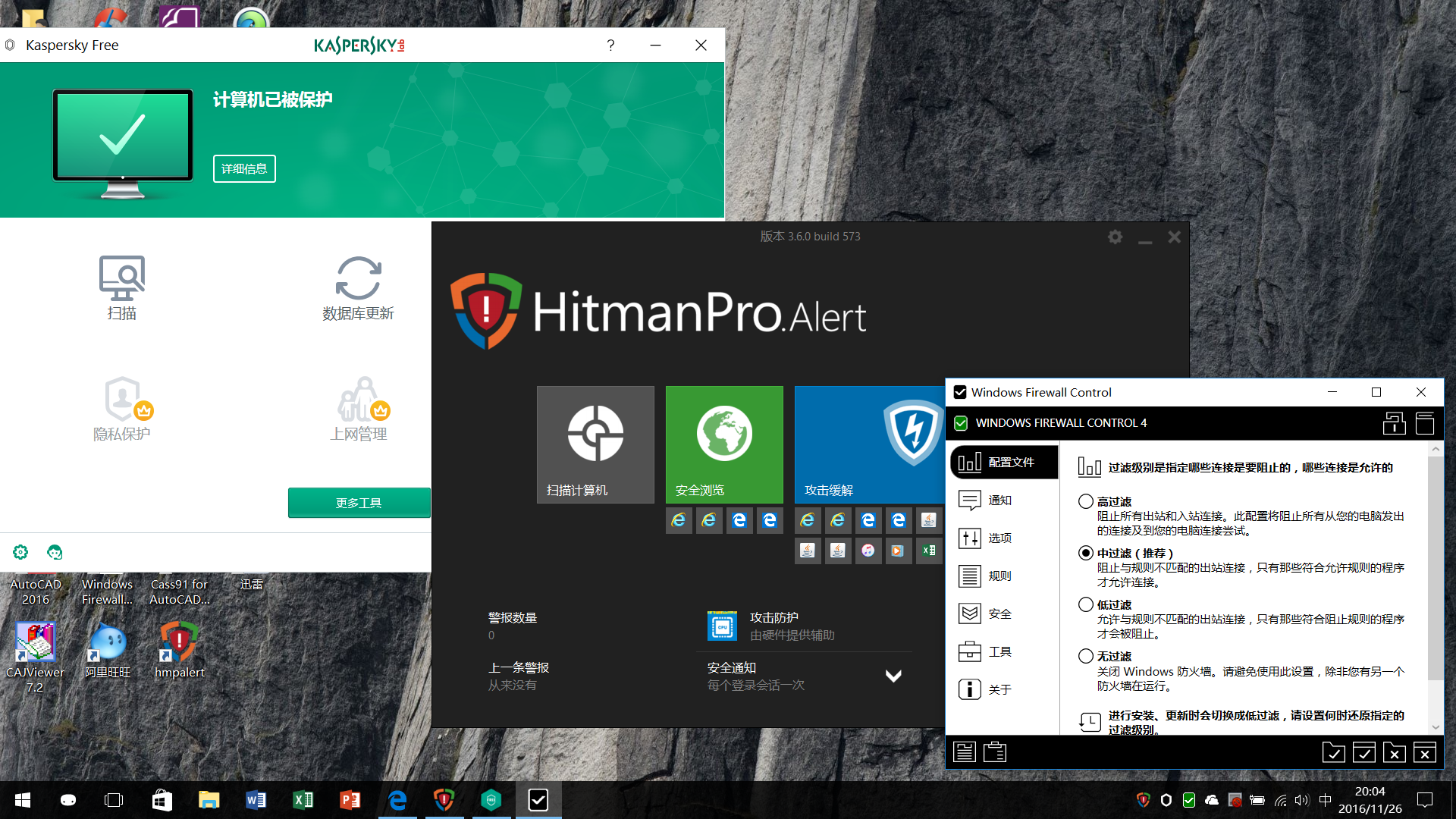The width and height of the screenshot is (1456, 819).
Task: Select the 迅雷 desktop icon label
Action: point(252,584)
